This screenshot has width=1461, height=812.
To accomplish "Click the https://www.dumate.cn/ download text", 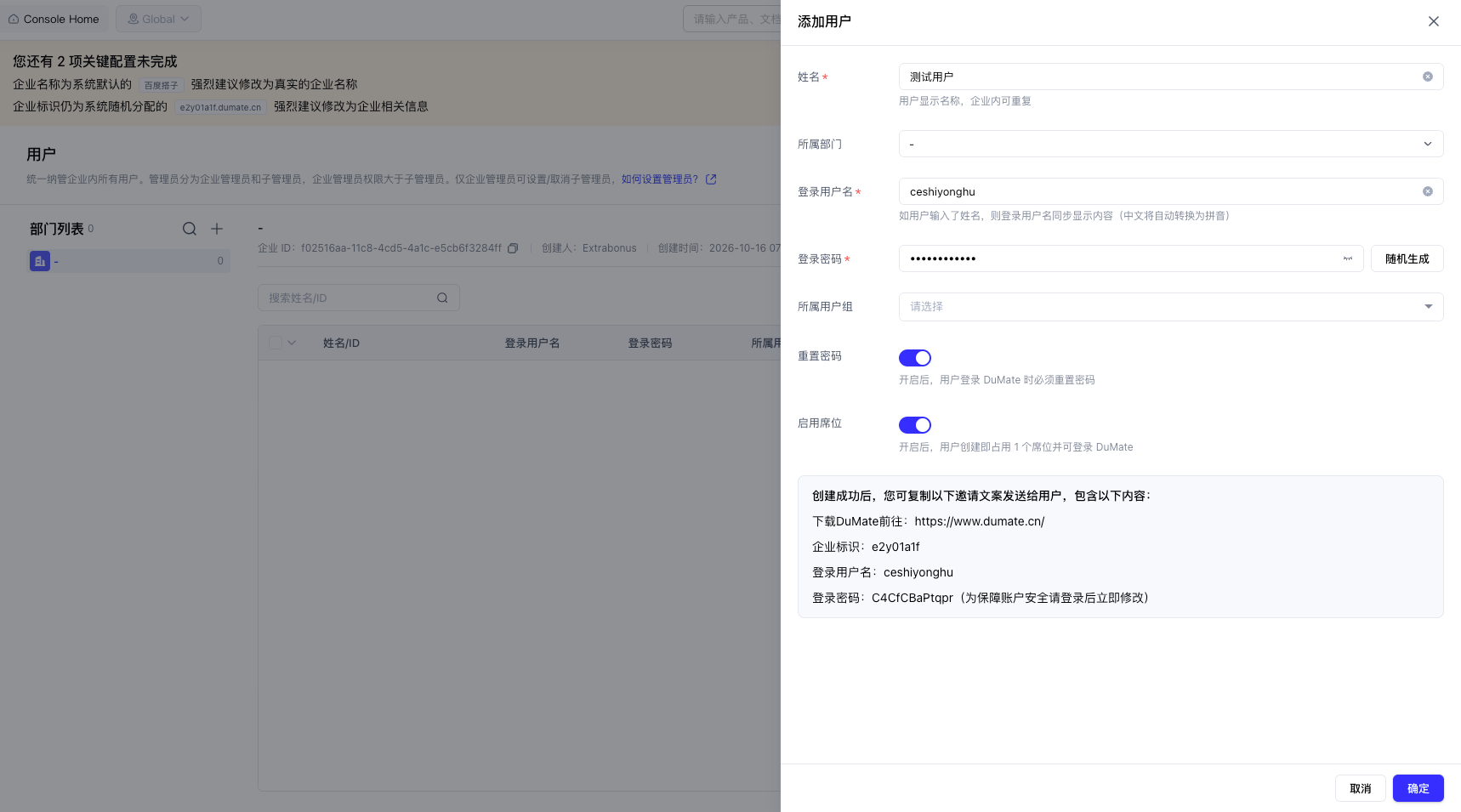I will click(980, 521).
